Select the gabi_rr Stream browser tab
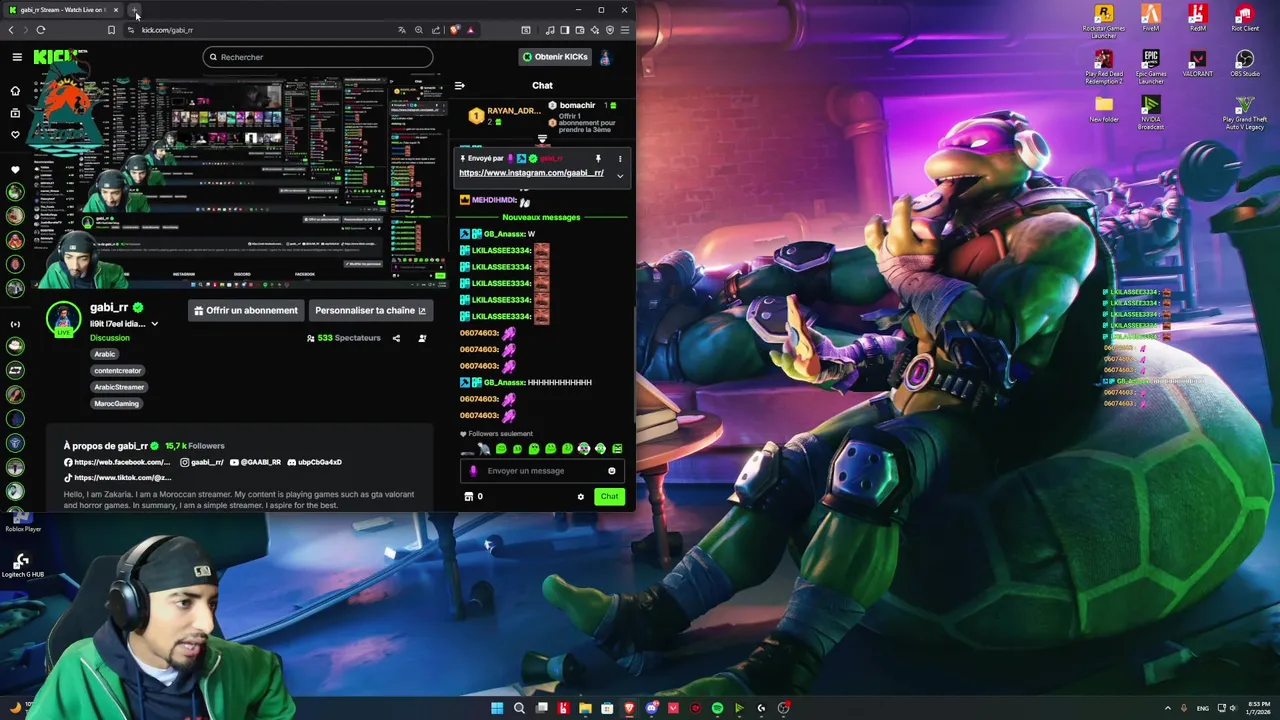The height and width of the screenshot is (720, 1280). coord(62,10)
